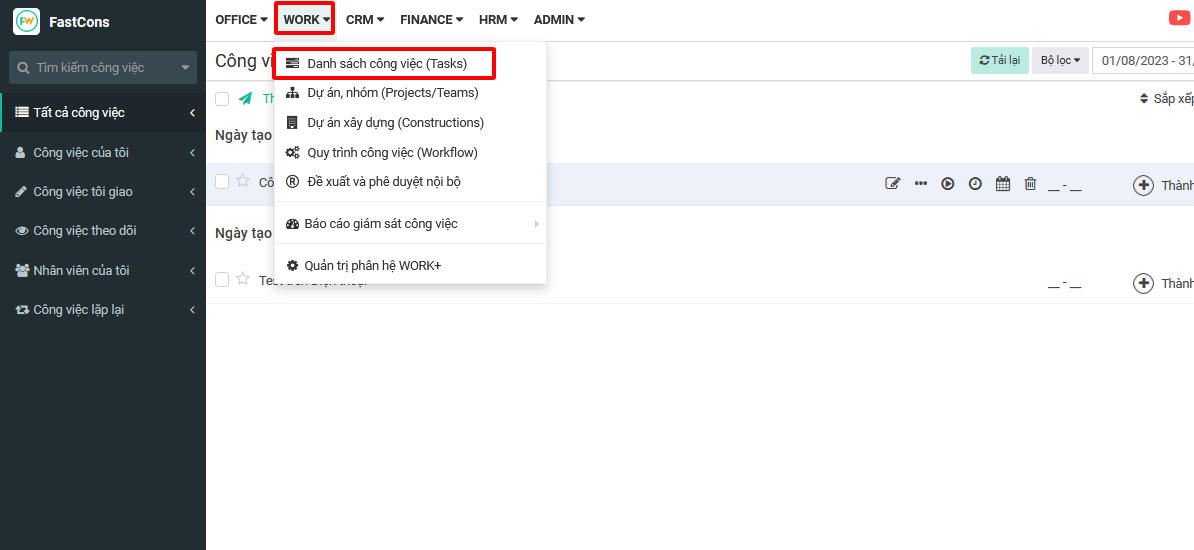Delete task with trash icon
Image resolution: width=1194 pixels, height=550 pixels.
[1030, 183]
